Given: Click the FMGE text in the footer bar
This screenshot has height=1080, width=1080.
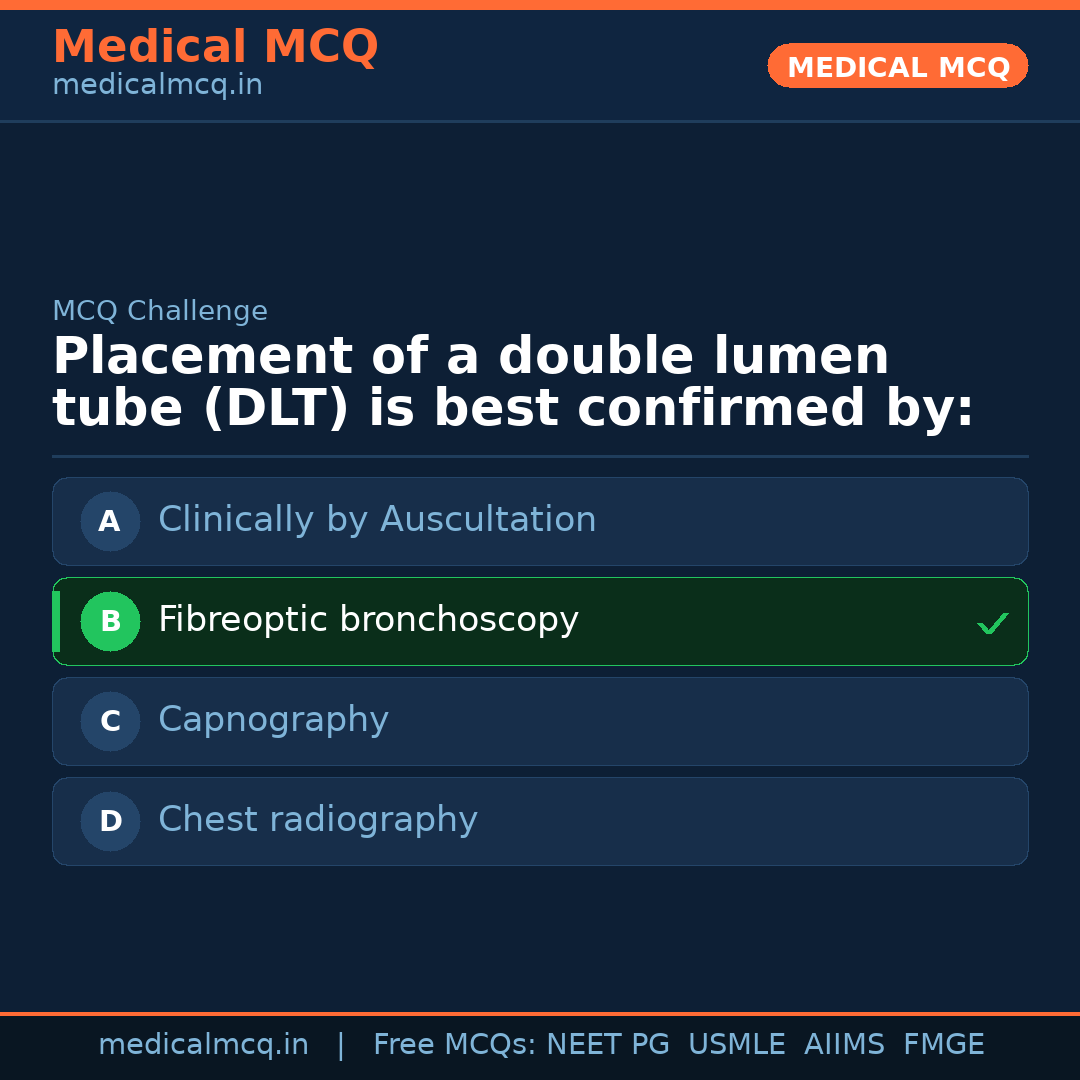Looking at the screenshot, I should point(943,1044).
